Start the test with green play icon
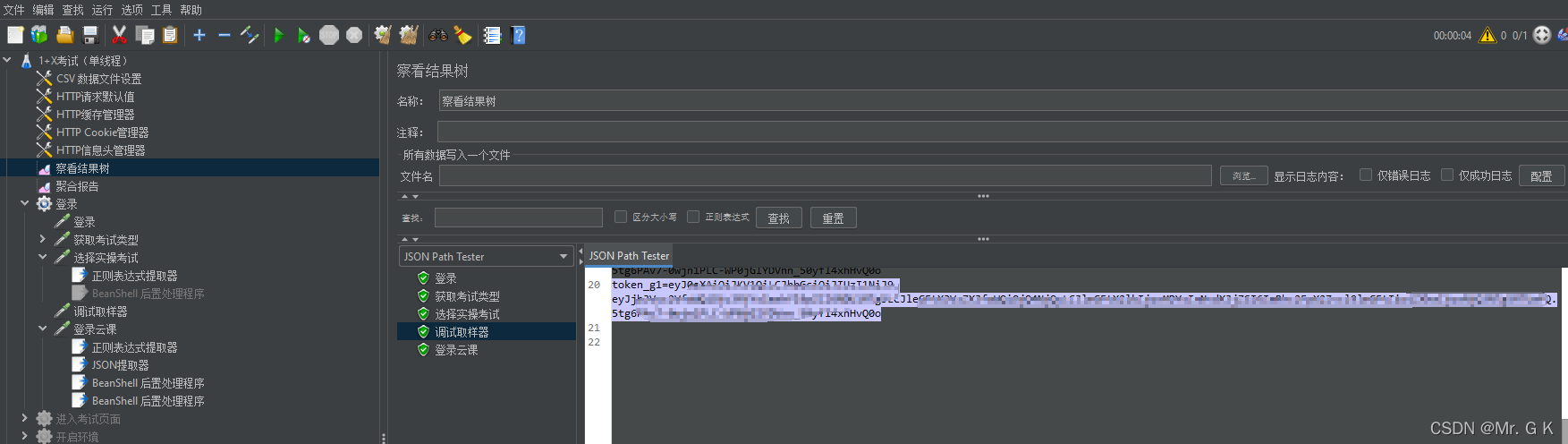 (279, 35)
